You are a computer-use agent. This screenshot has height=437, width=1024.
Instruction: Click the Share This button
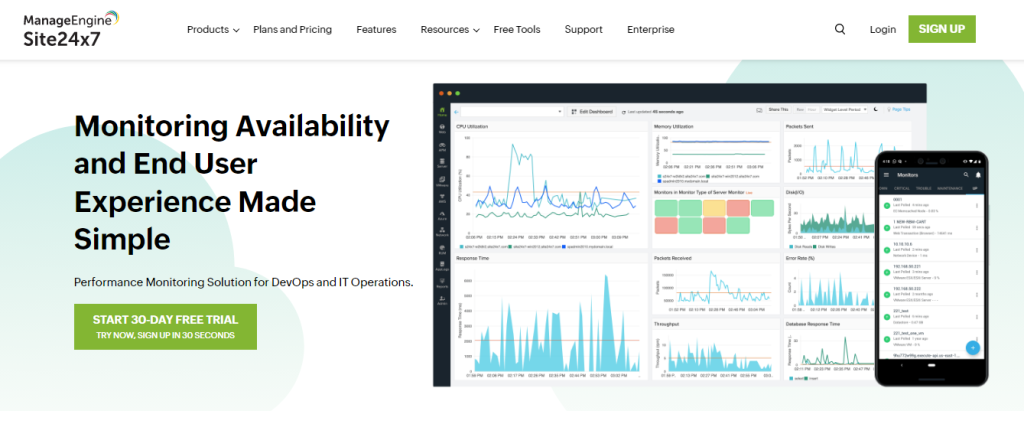coord(778,110)
